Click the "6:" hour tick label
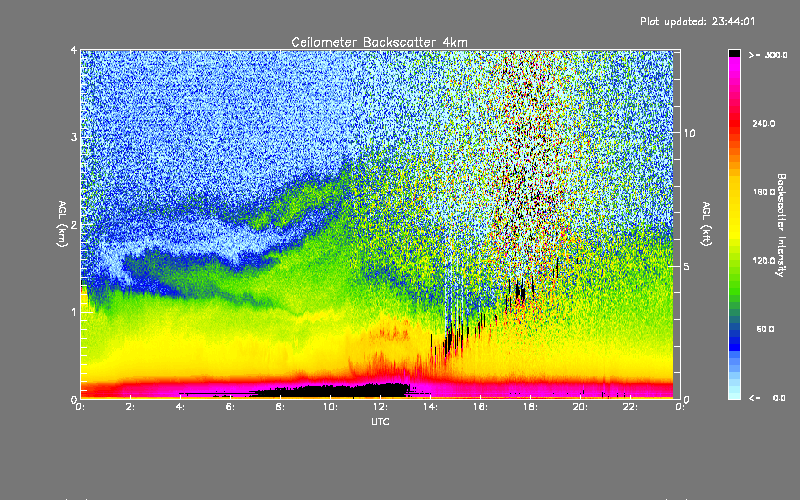This screenshot has height=500, width=800. (x=231, y=407)
